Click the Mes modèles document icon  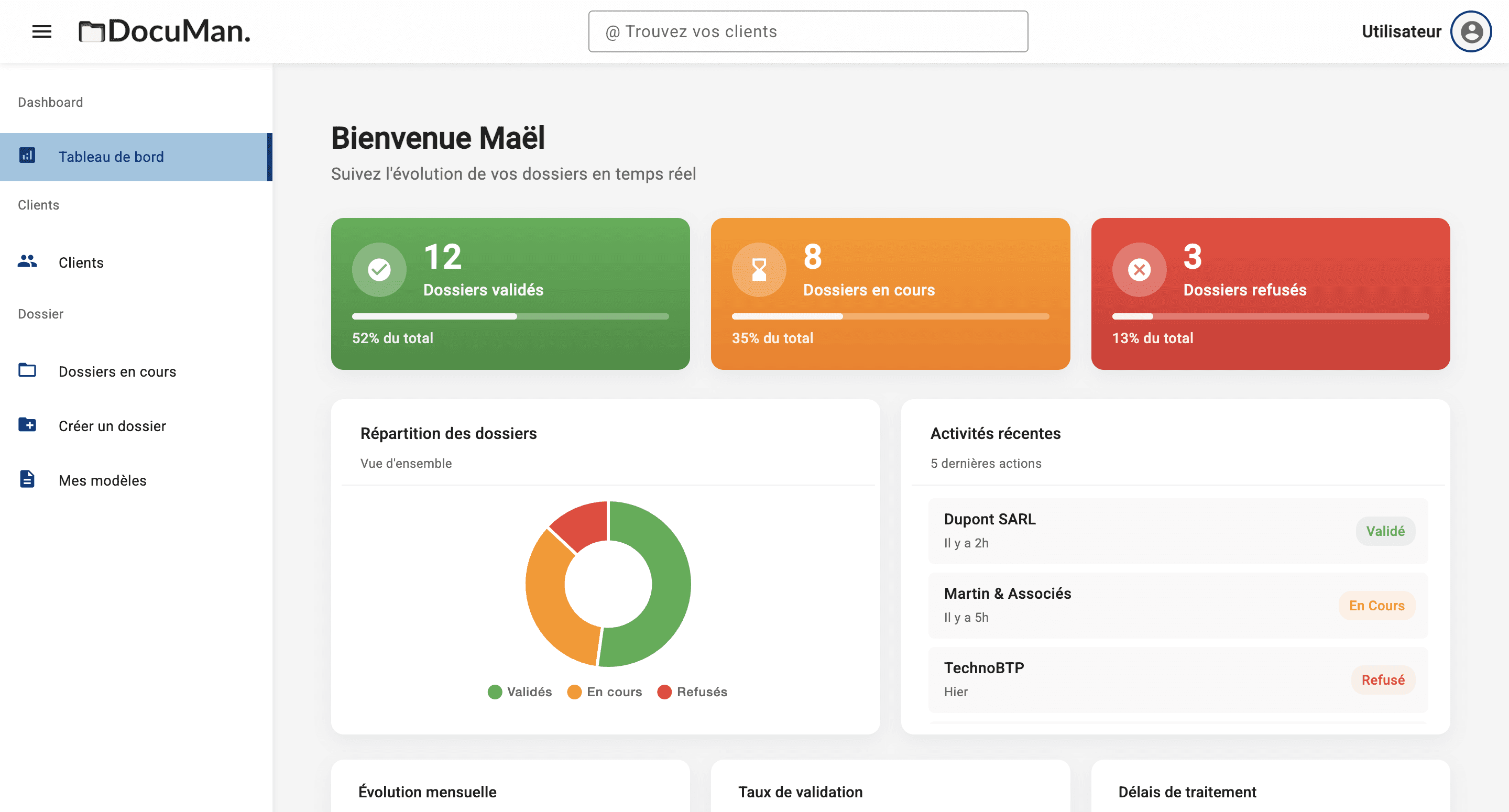pos(27,479)
